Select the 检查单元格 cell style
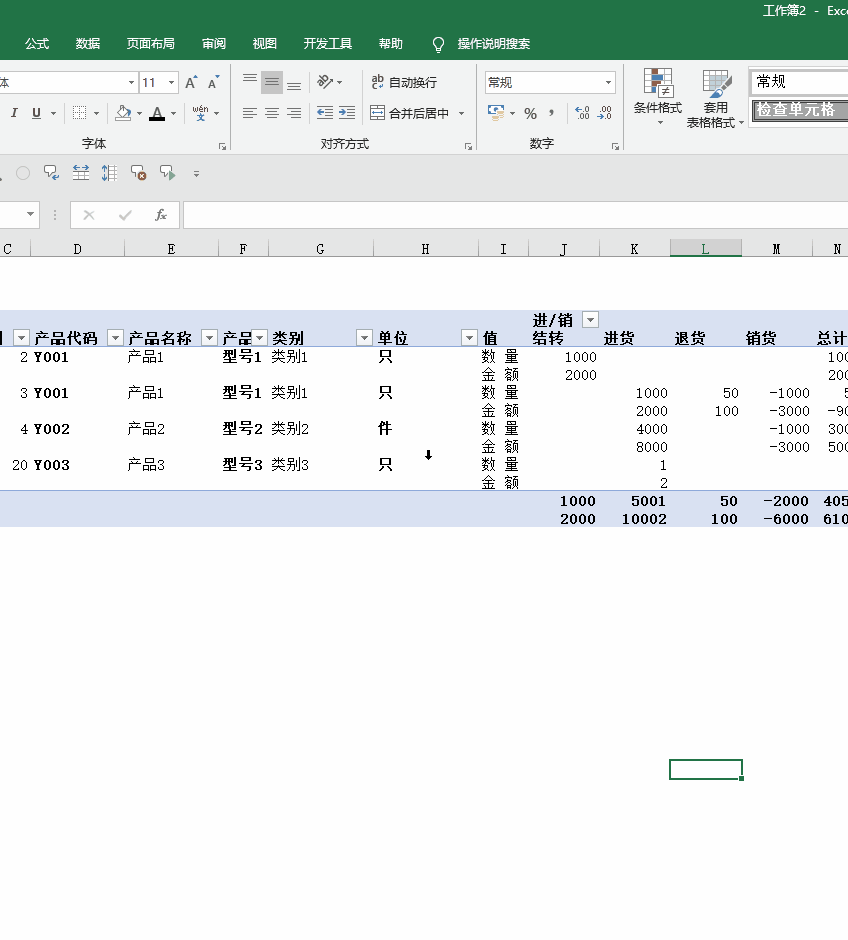The width and height of the screenshot is (848, 940). coord(799,110)
